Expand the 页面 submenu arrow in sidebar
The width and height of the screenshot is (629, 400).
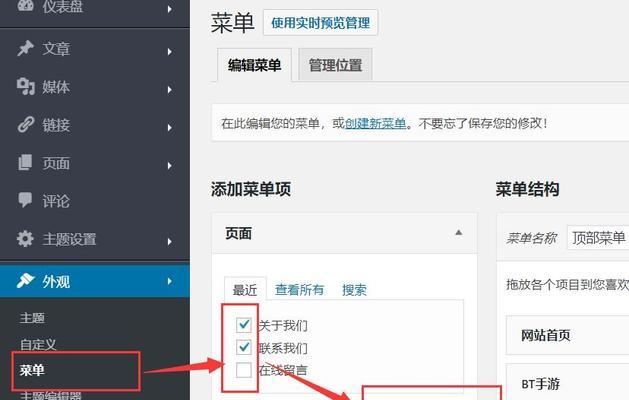click(x=170, y=165)
